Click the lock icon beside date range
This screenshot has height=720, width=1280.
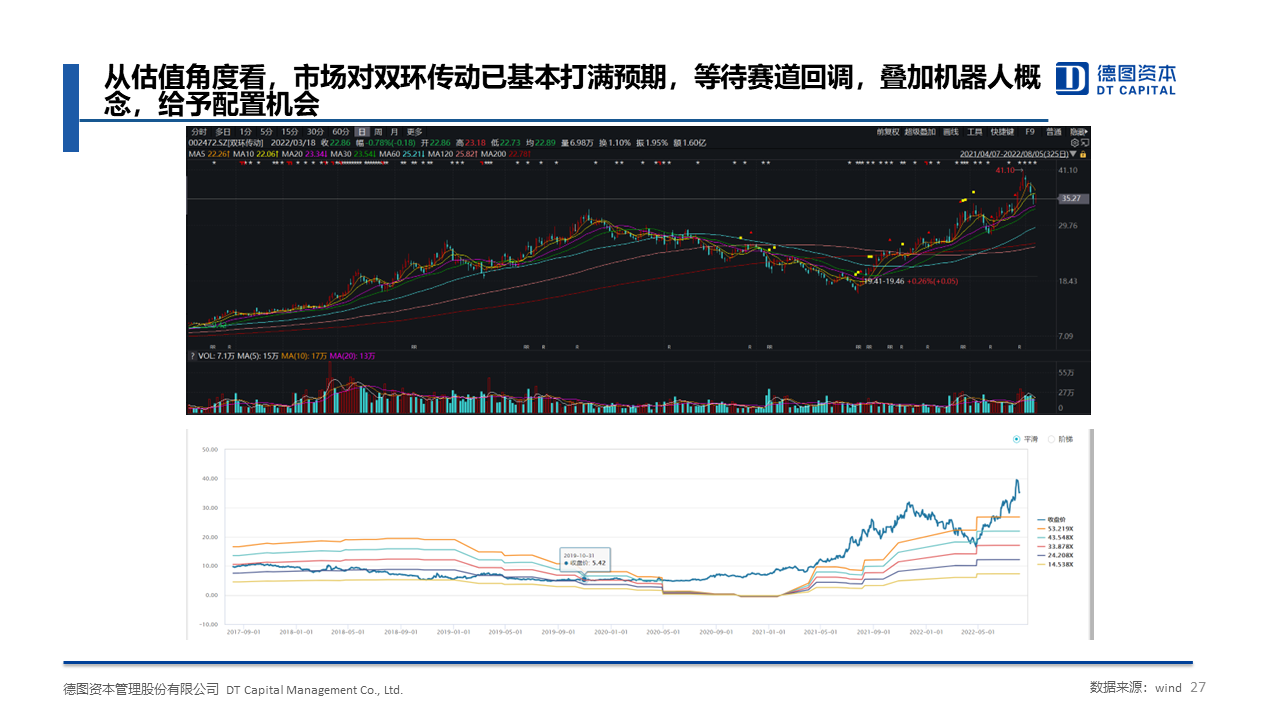pos(1085,154)
